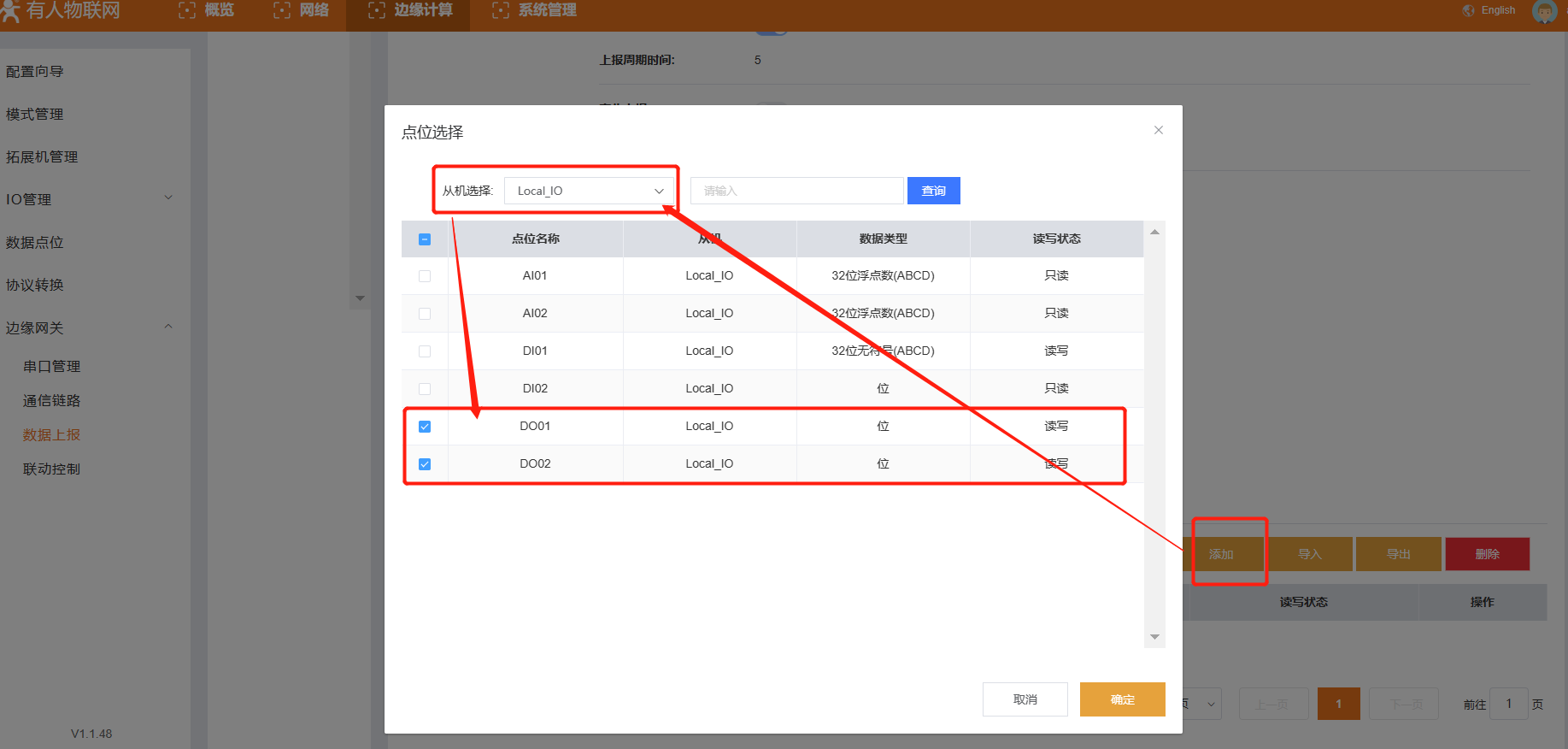Screen dimensions: 1568x749
Task: Uncheck the DO01 row checkbox
Action: pyautogui.click(x=425, y=427)
